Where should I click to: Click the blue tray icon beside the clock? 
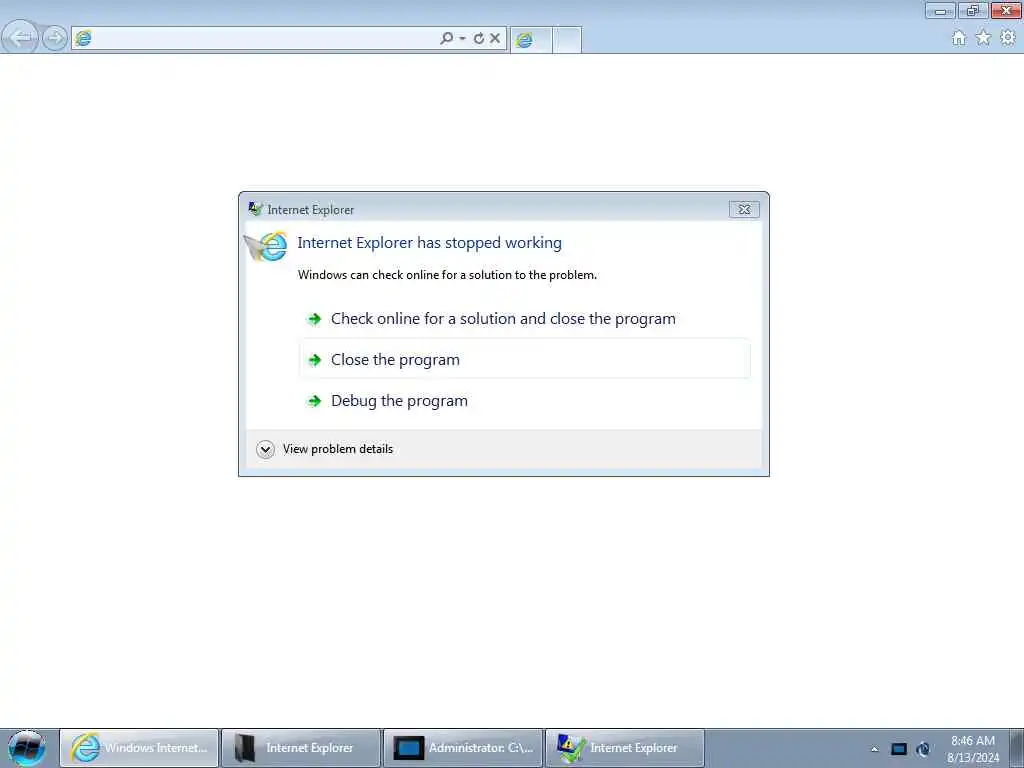point(923,749)
